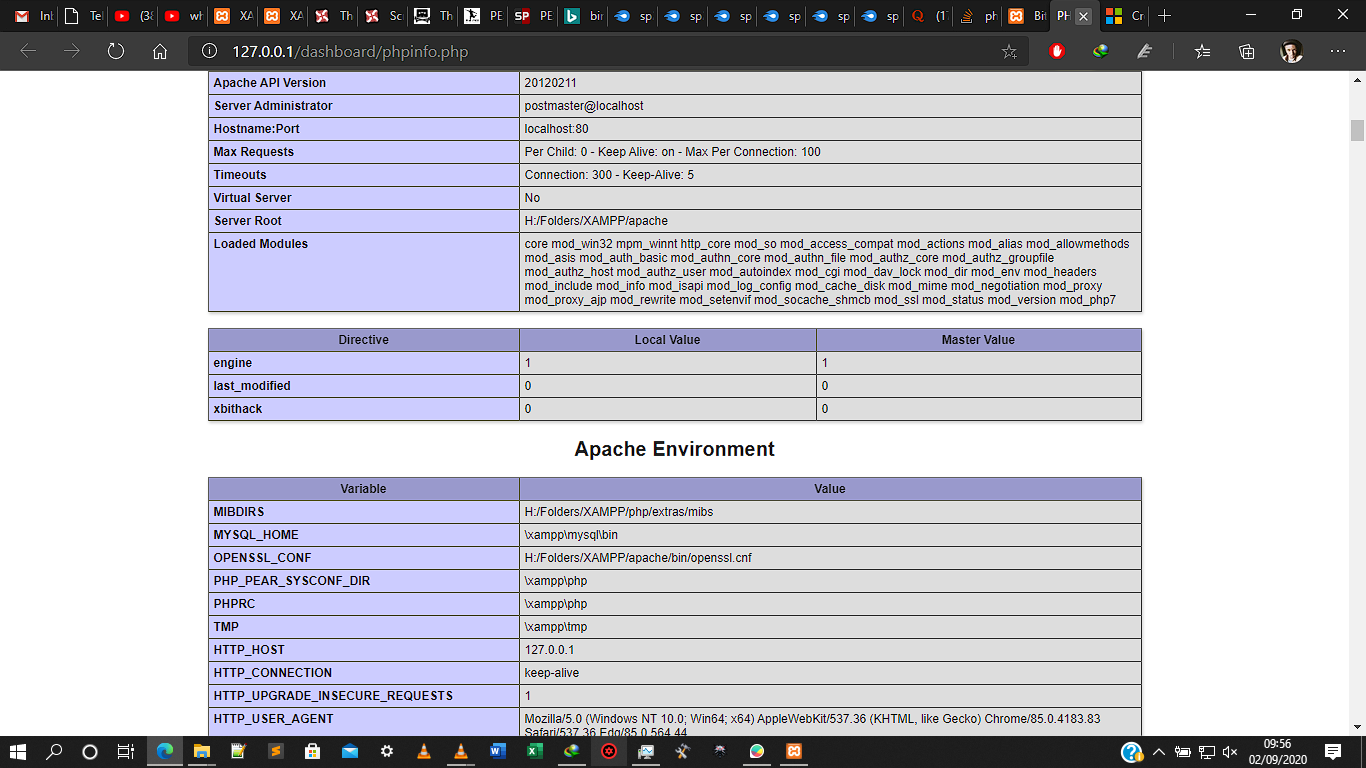This screenshot has height=768, width=1366.
Task: Open the XAMPP control panel taskbar icon
Action: (794, 752)
